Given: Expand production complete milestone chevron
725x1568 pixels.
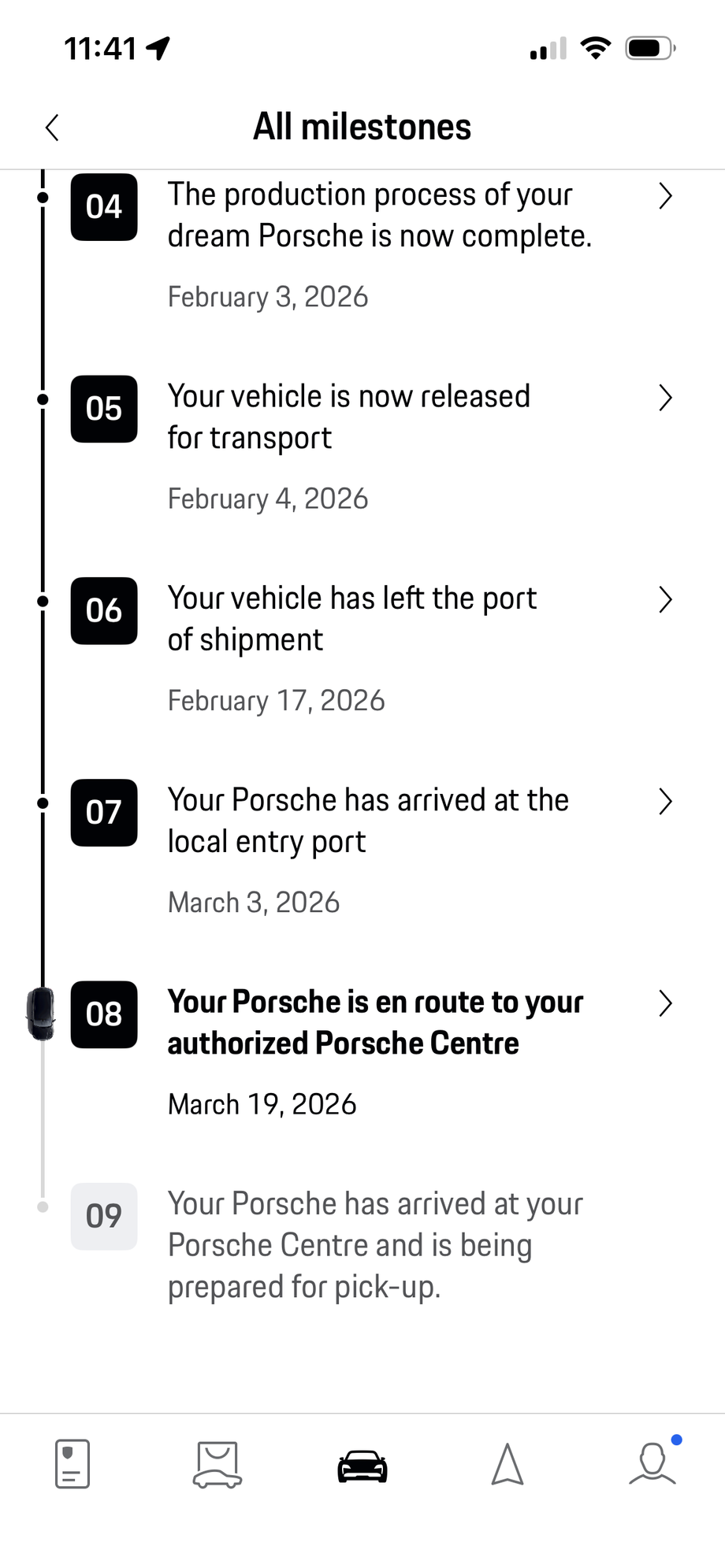Looking at the screenshot, I should [x=665, y=196].
